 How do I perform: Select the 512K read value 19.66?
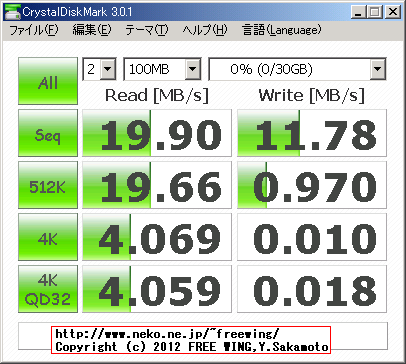(x=157, y=185)
